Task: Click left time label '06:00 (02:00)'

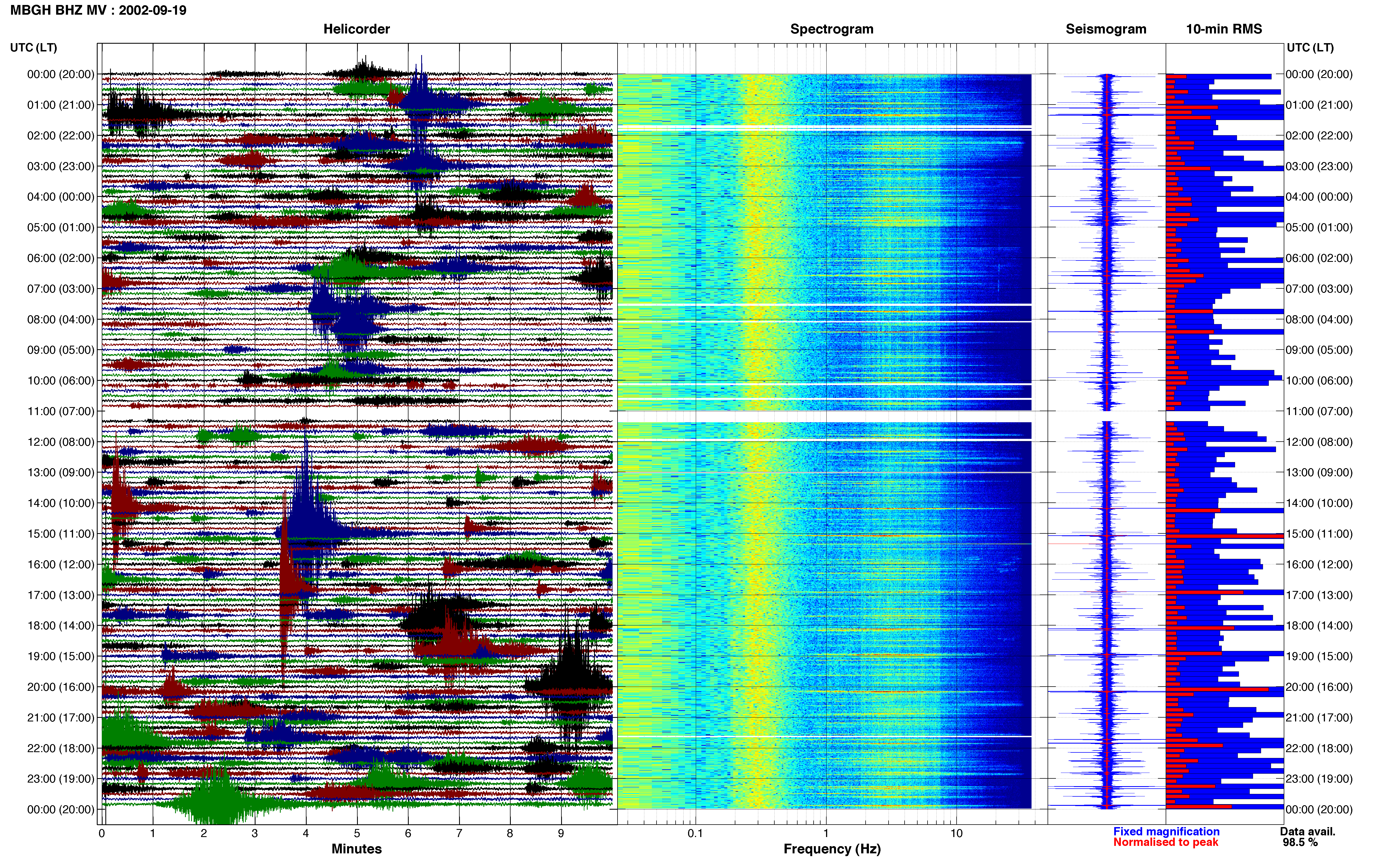Action: pyautogui.click(x=61, y=258)
